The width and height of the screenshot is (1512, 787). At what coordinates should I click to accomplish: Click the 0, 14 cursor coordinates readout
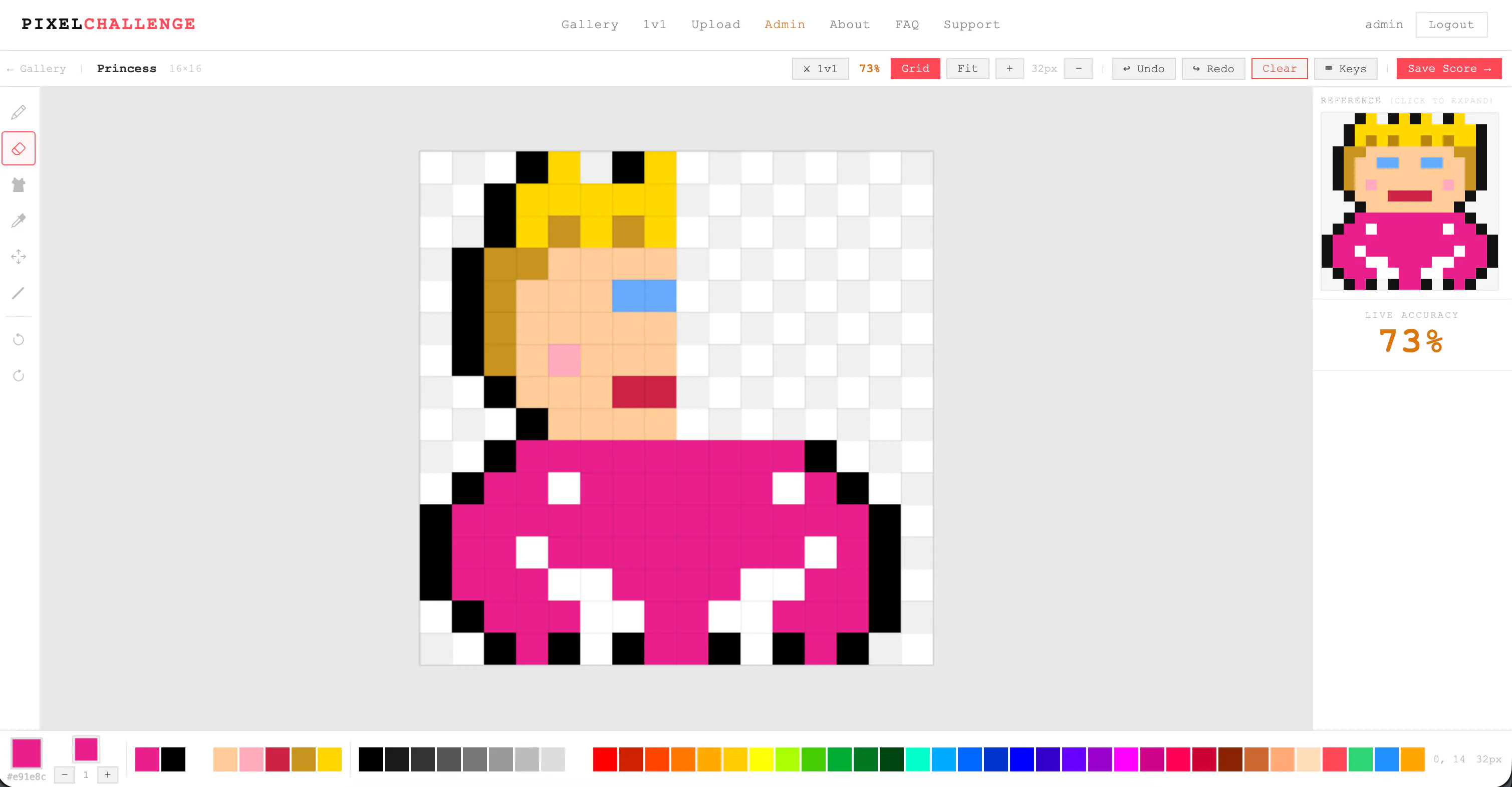tap(1449, 759)
